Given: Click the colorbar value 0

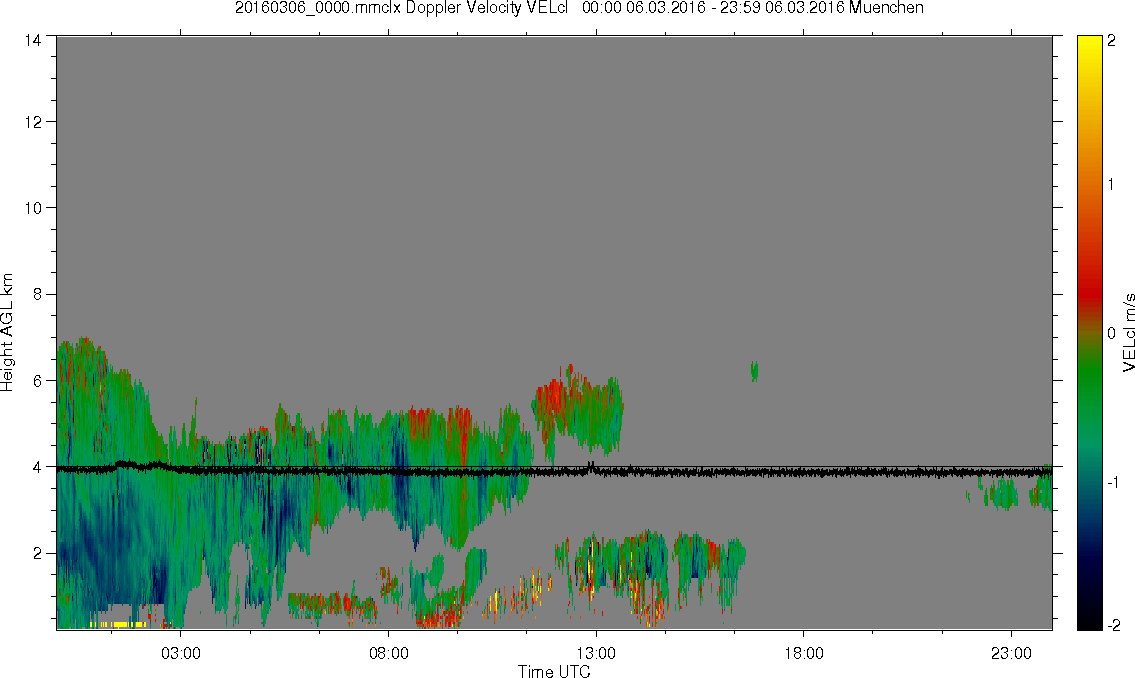Looking at the screenshot, I should click(x=1112, y=334).
